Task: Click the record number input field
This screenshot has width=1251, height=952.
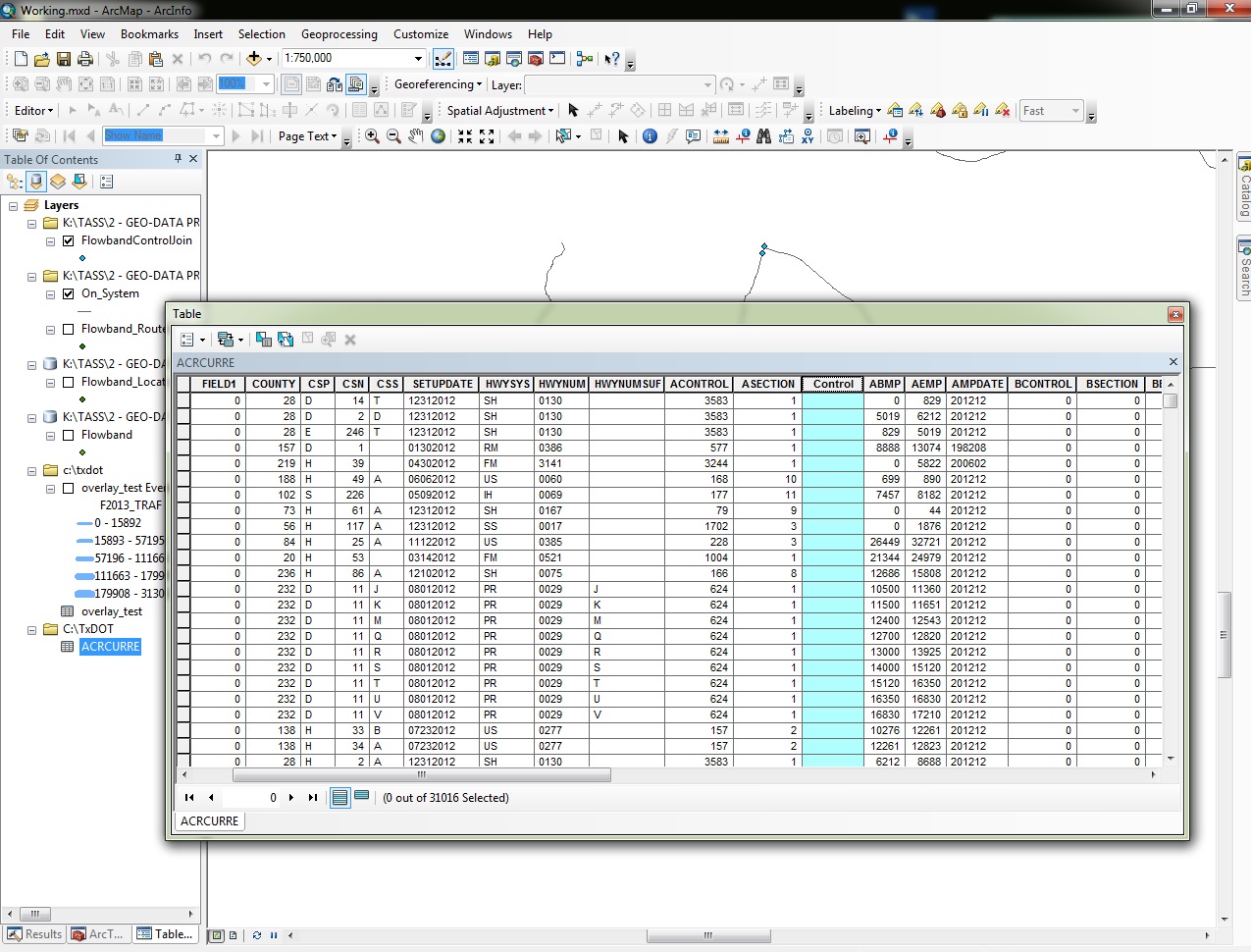Action: click(252, 798)
